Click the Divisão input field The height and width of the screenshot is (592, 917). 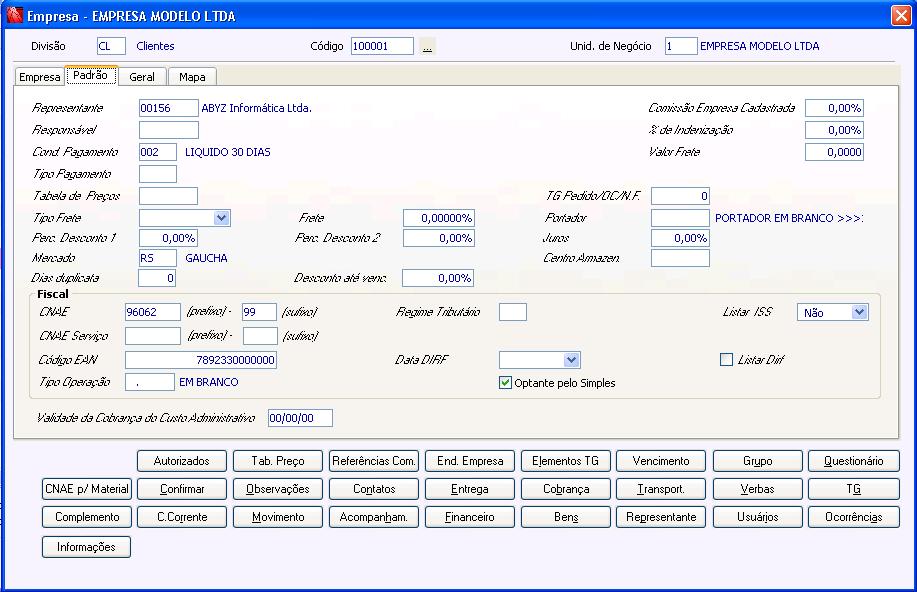[x=111, y=46]
